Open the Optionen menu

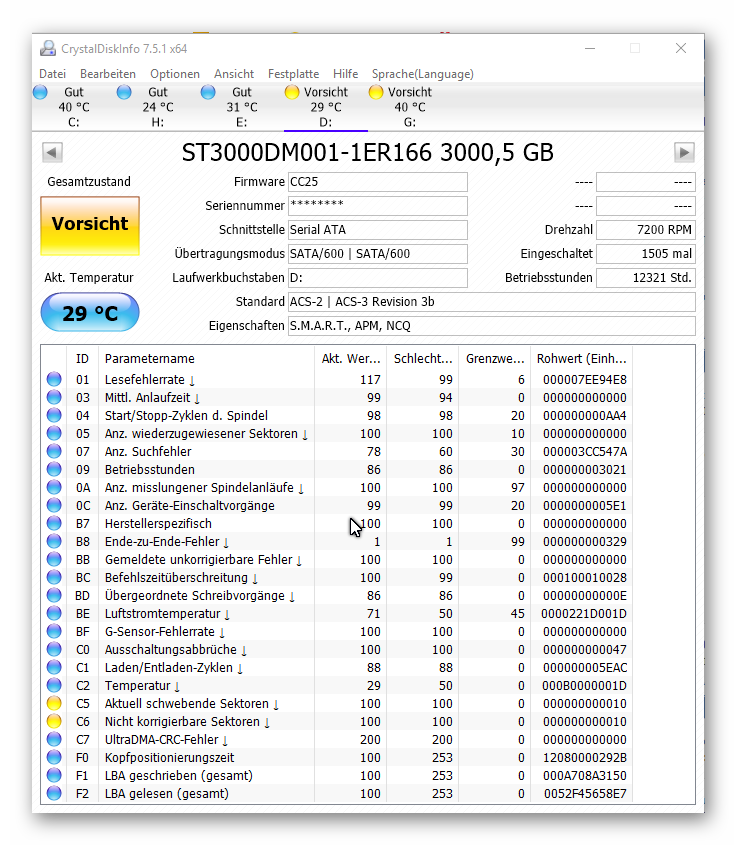click(175, 74)
